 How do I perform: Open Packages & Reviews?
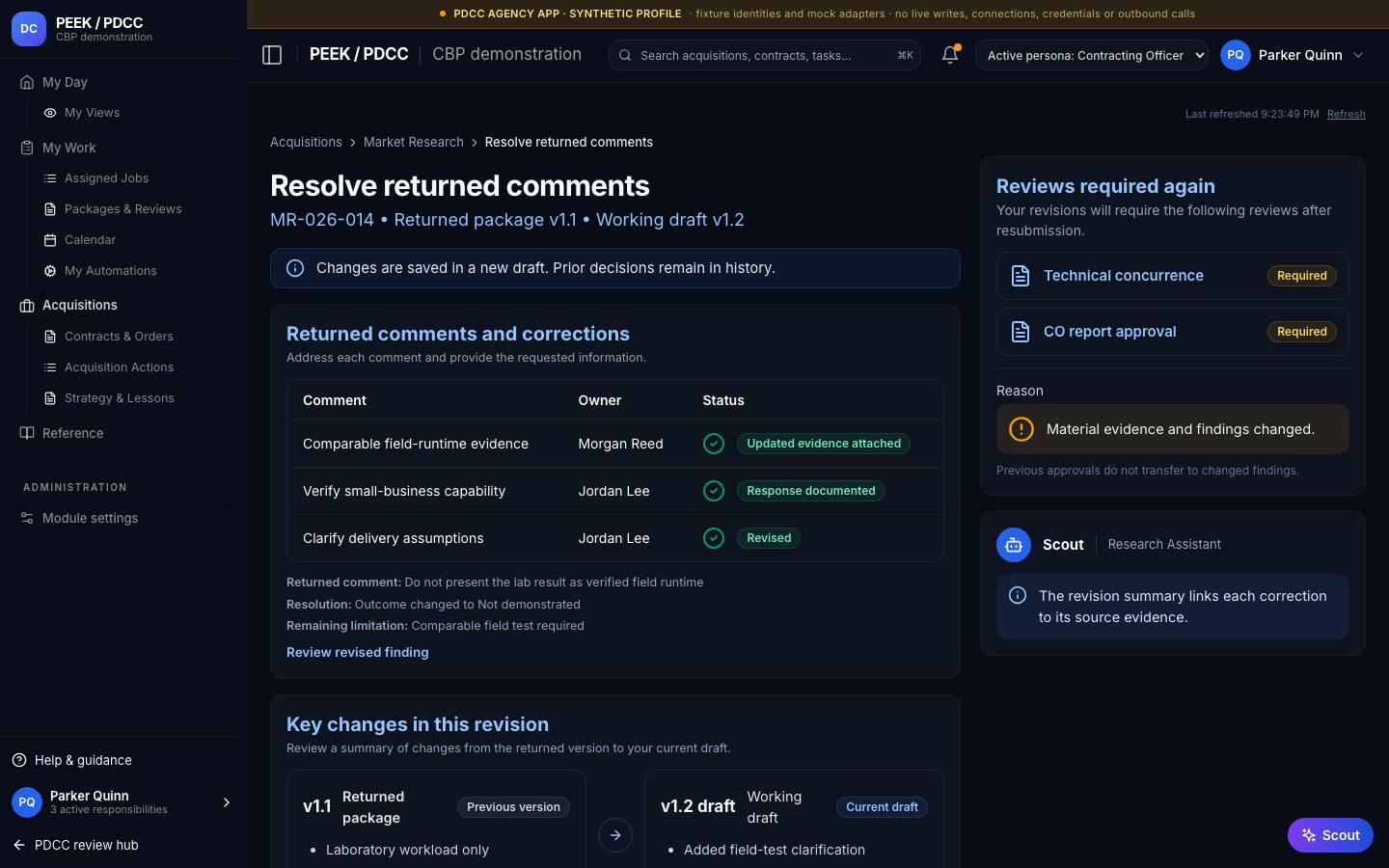coord(123,209)
